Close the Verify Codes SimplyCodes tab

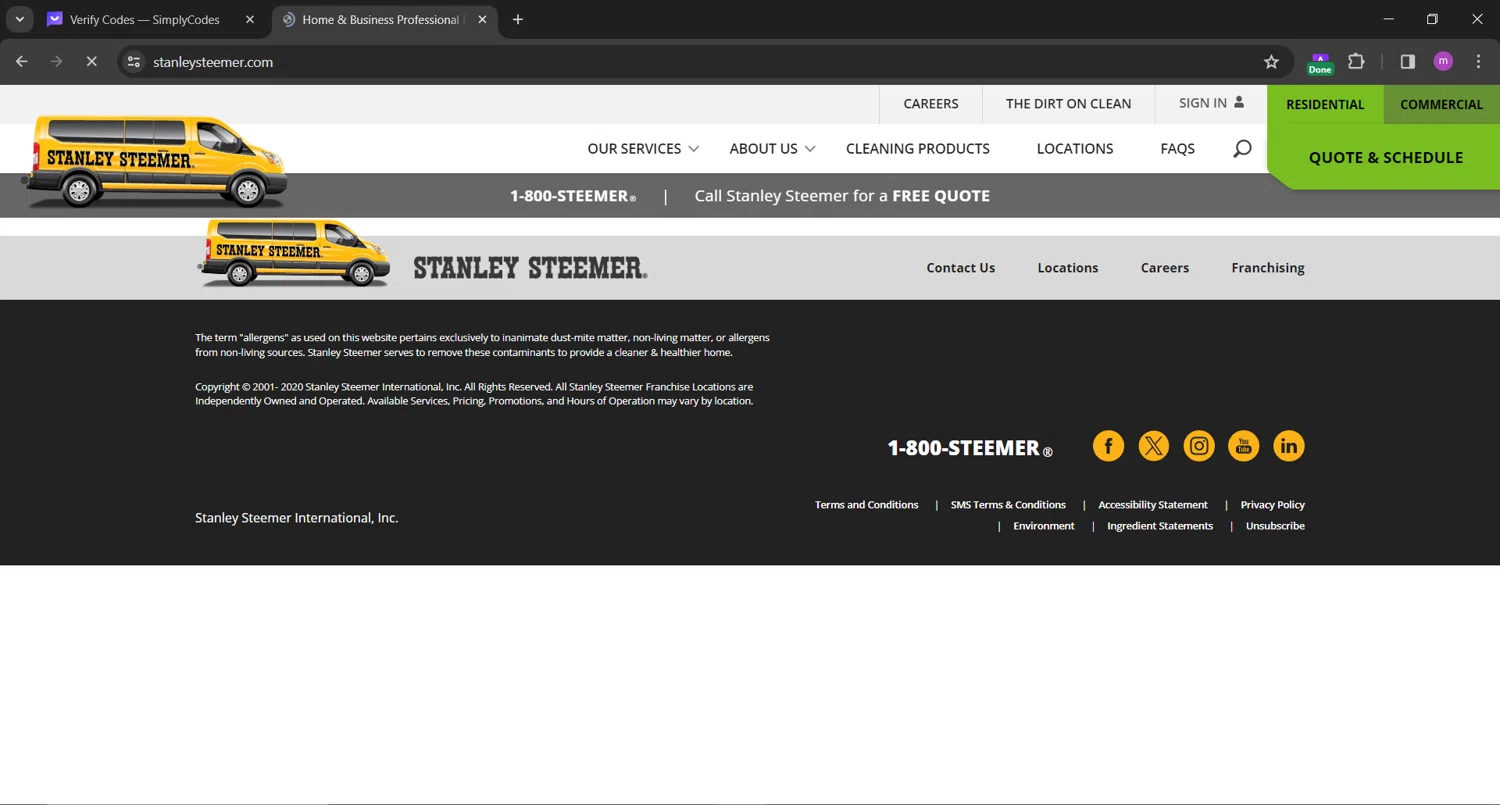click(x=250, y=20)
